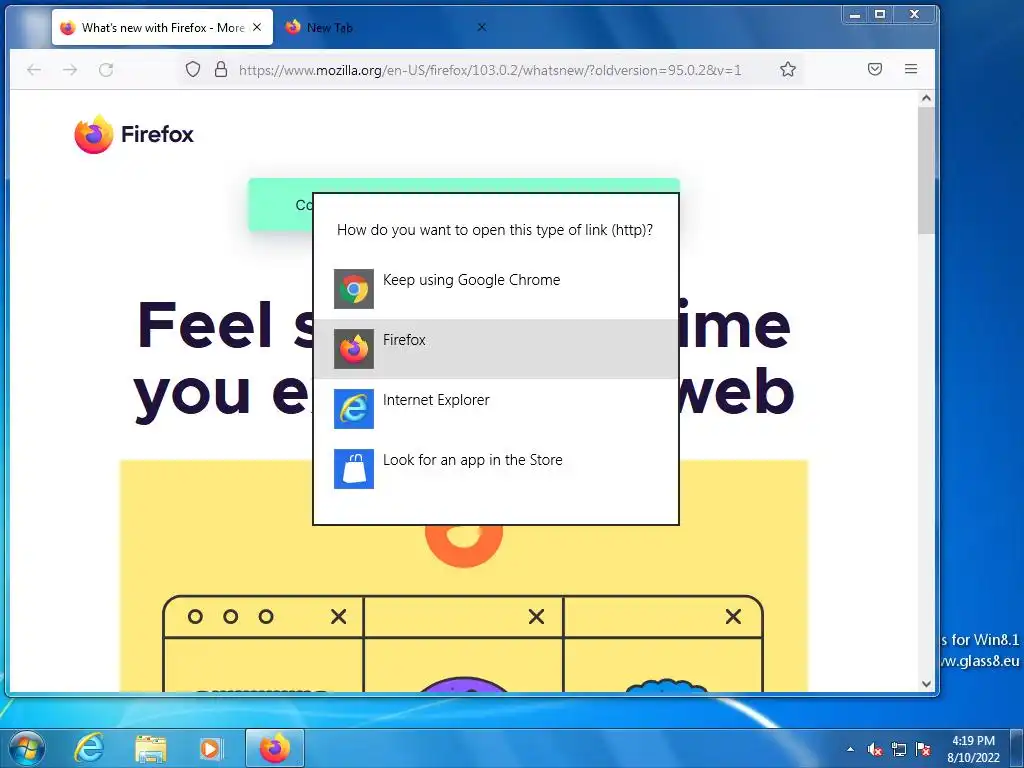
Task: Open the Firefox hamburger application menu
Action: click(x=911, y=69)
